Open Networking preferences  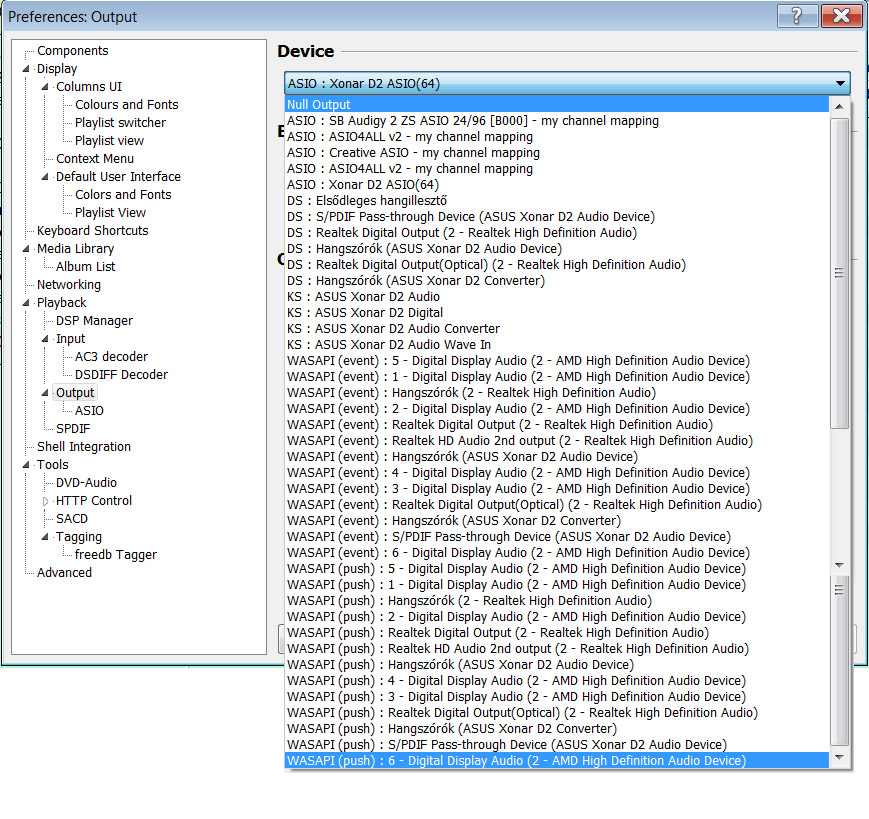(69, 285)
